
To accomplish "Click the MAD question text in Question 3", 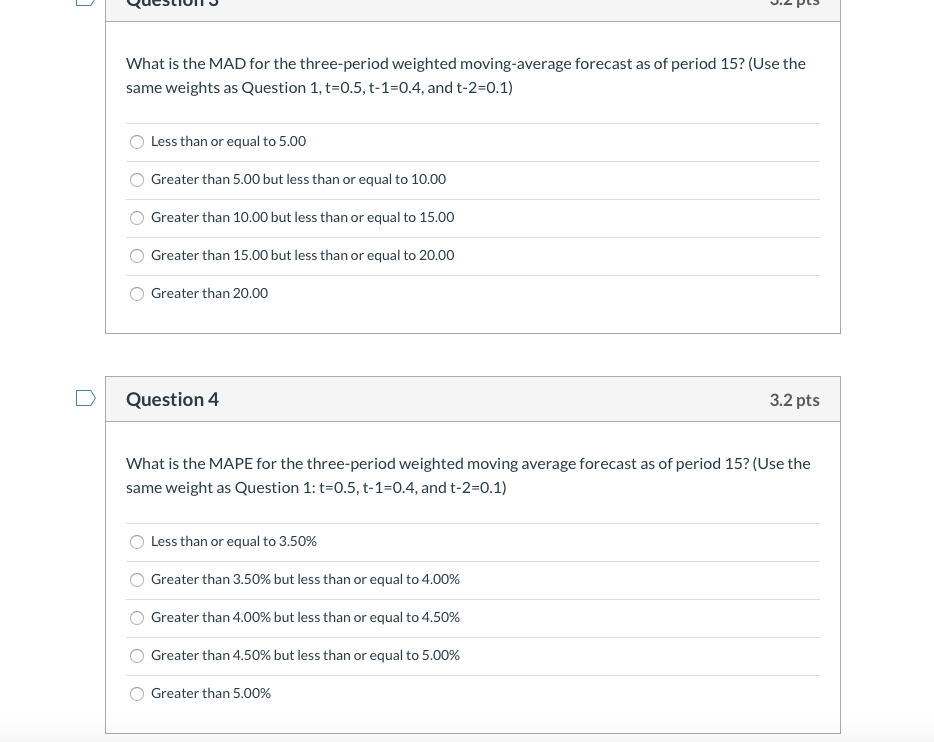I will [466, 75].
